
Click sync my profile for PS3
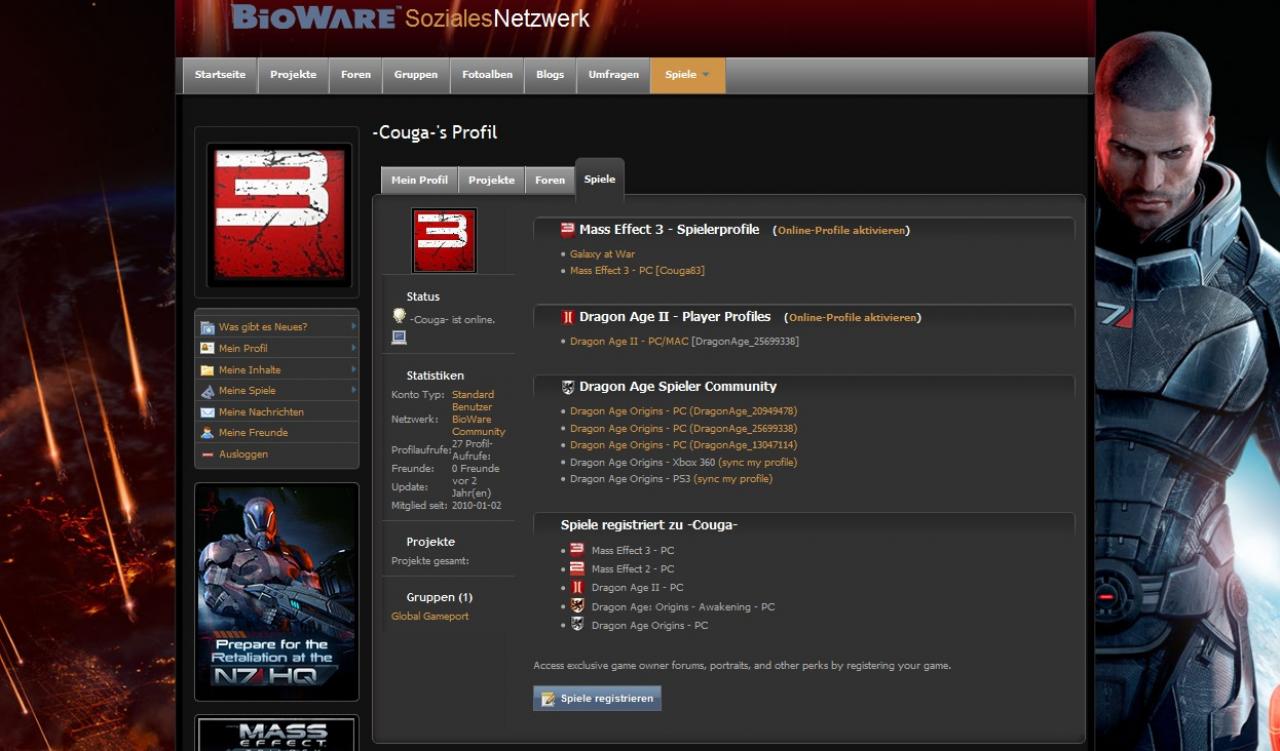pyautogui.click(x=733, y=479)
